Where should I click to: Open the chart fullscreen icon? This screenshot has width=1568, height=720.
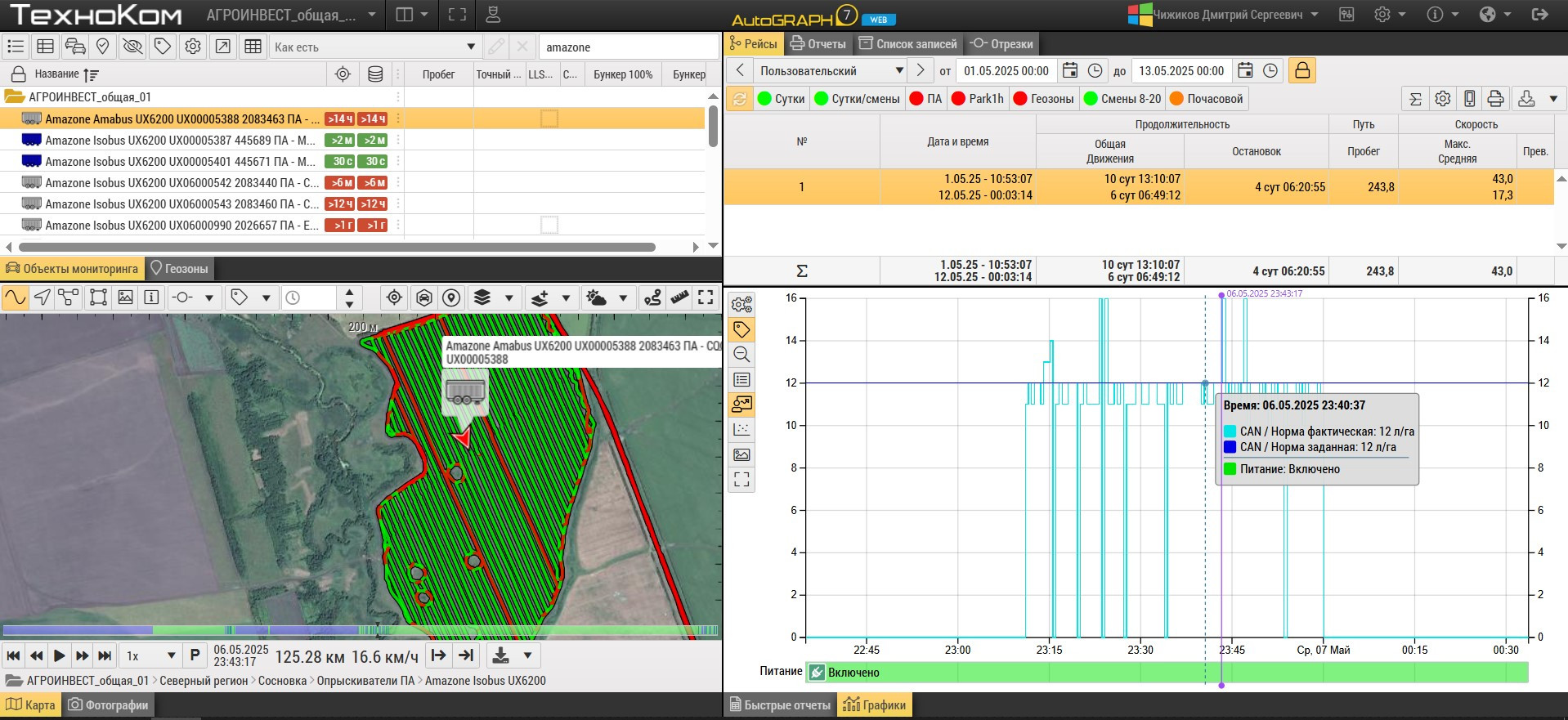[x=741, y=480]
